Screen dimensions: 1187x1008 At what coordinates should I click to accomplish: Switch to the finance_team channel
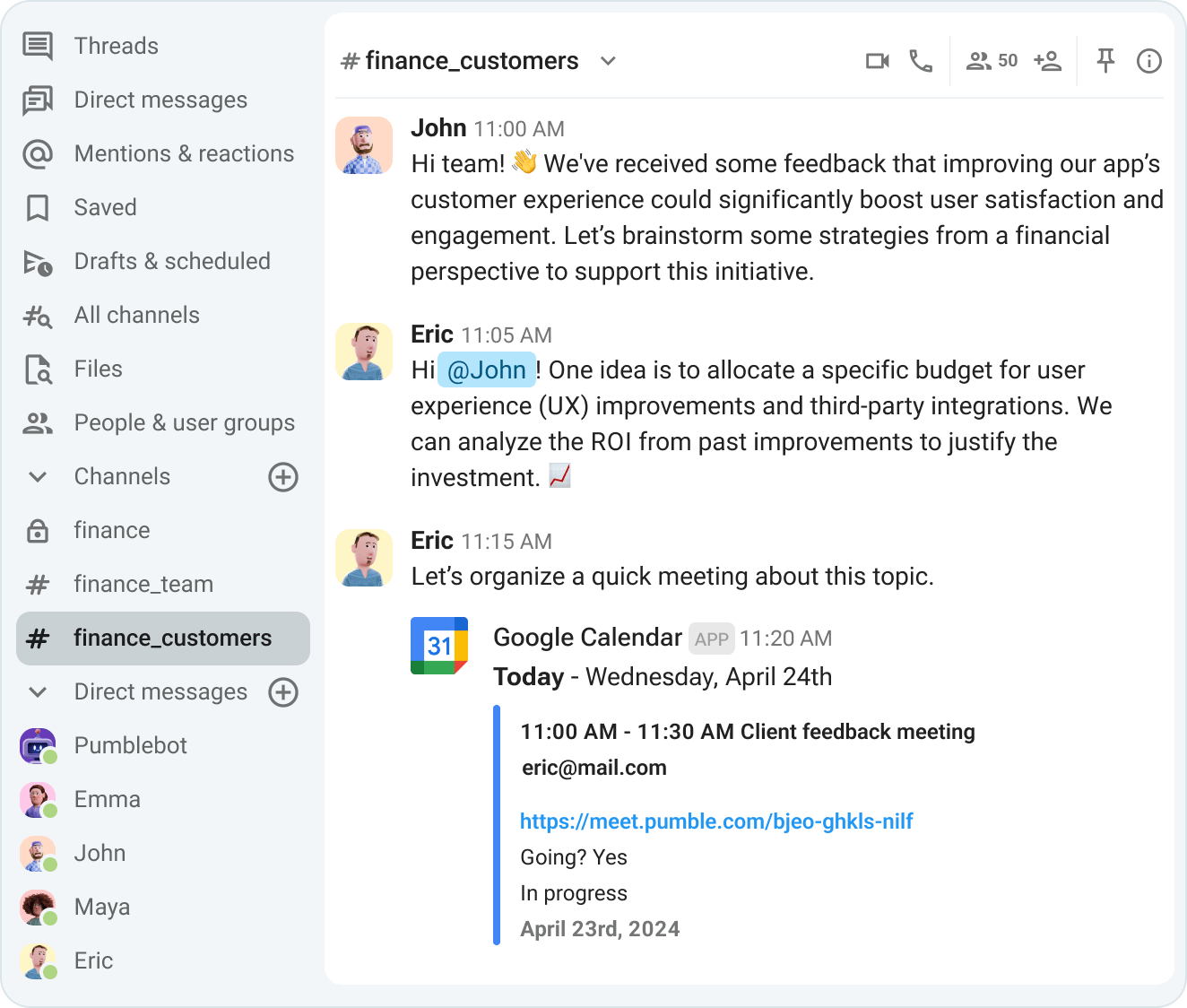coord(143,584)
